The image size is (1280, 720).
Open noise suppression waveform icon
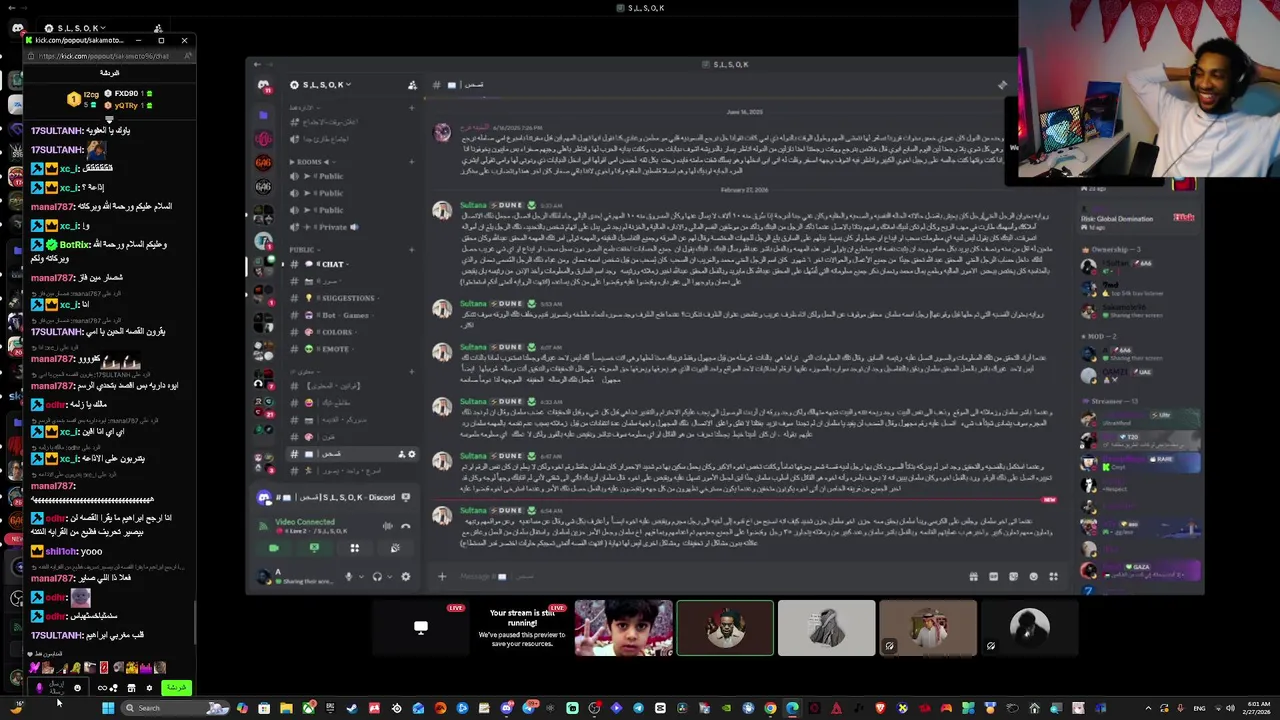pos(387,526)
